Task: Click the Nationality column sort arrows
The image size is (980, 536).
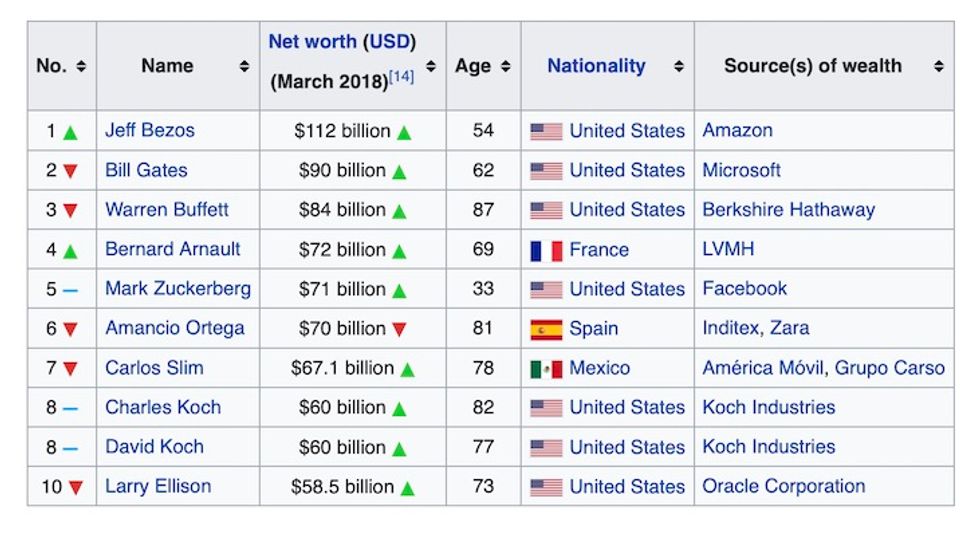Action: 679,66
